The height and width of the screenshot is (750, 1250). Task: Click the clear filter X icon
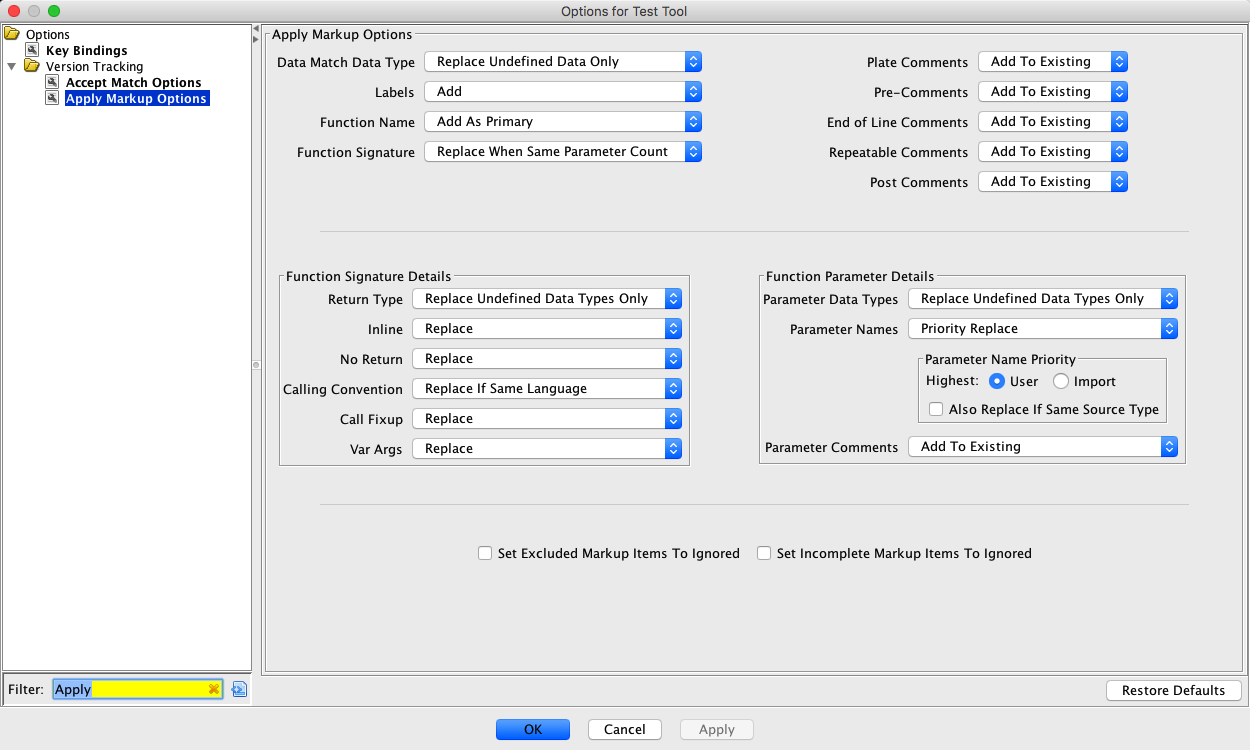click(213, 689)
